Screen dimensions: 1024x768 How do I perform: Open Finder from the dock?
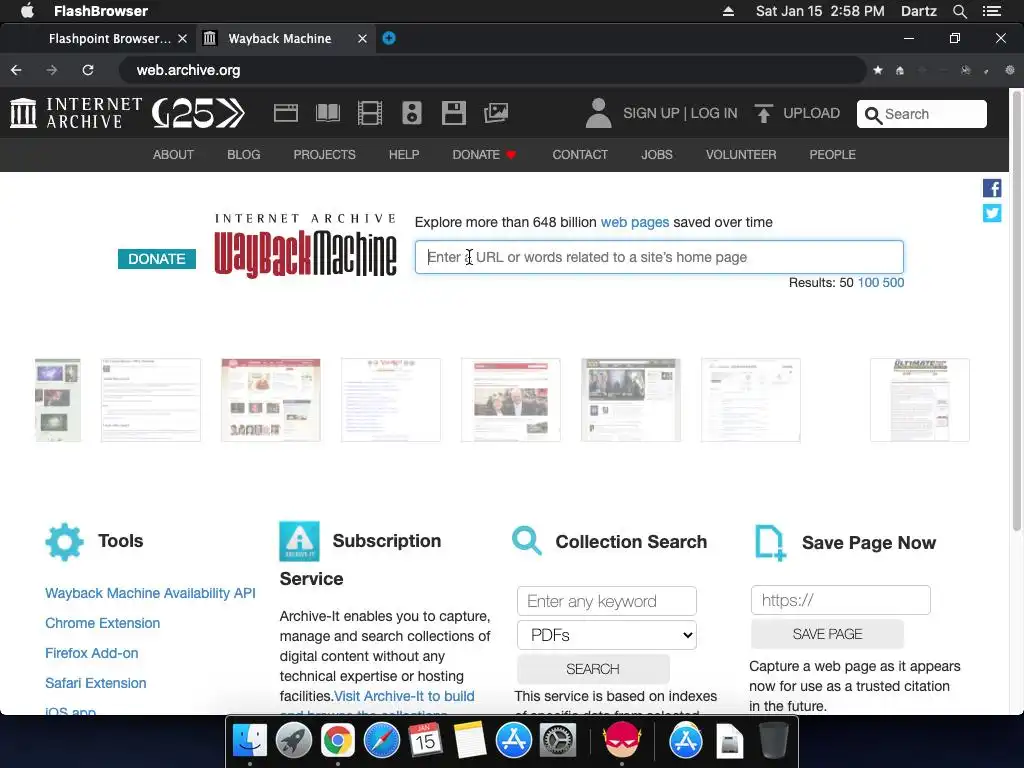coord(250,741)
